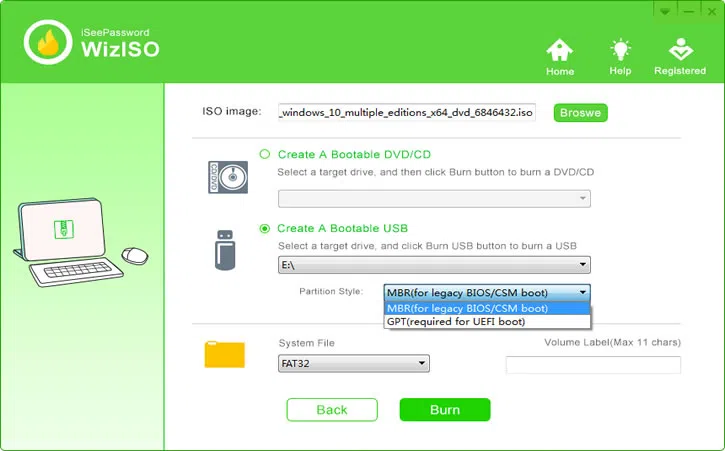This screenshot has height=451, width=725.
Task: Select Create A Bootable DVD/CD option
Action: tap(265, 155)
